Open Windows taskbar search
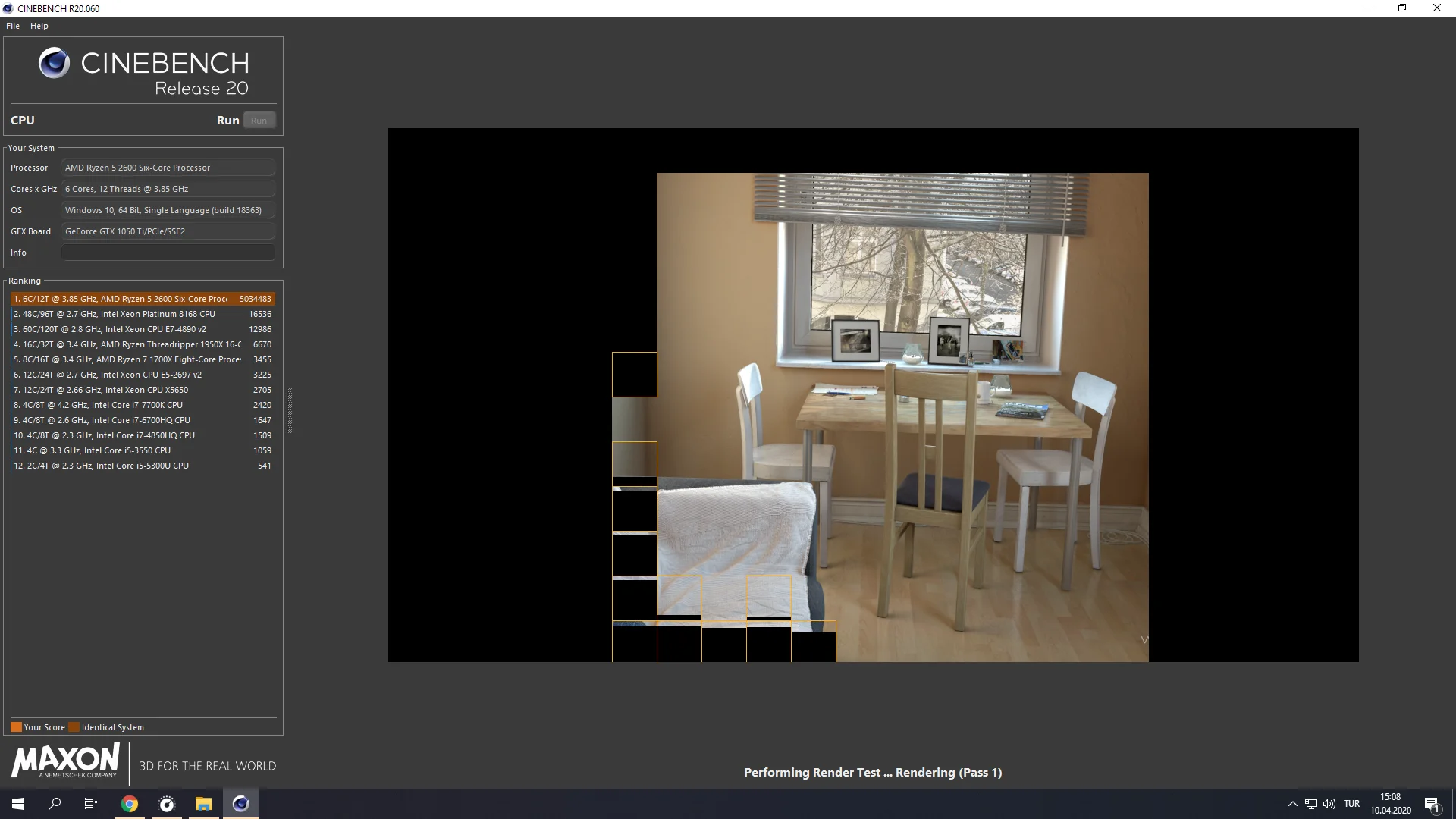 (x=55, y=804)
